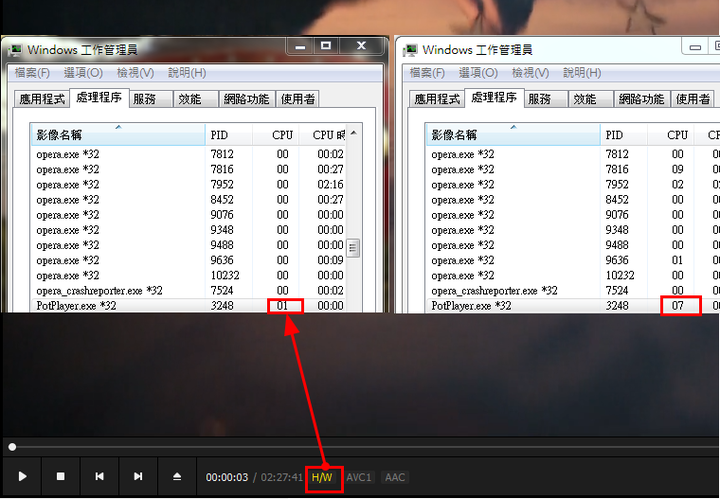
Task: Click the seek bar handle in PotPlayer
Action: [x=12, y=447]
